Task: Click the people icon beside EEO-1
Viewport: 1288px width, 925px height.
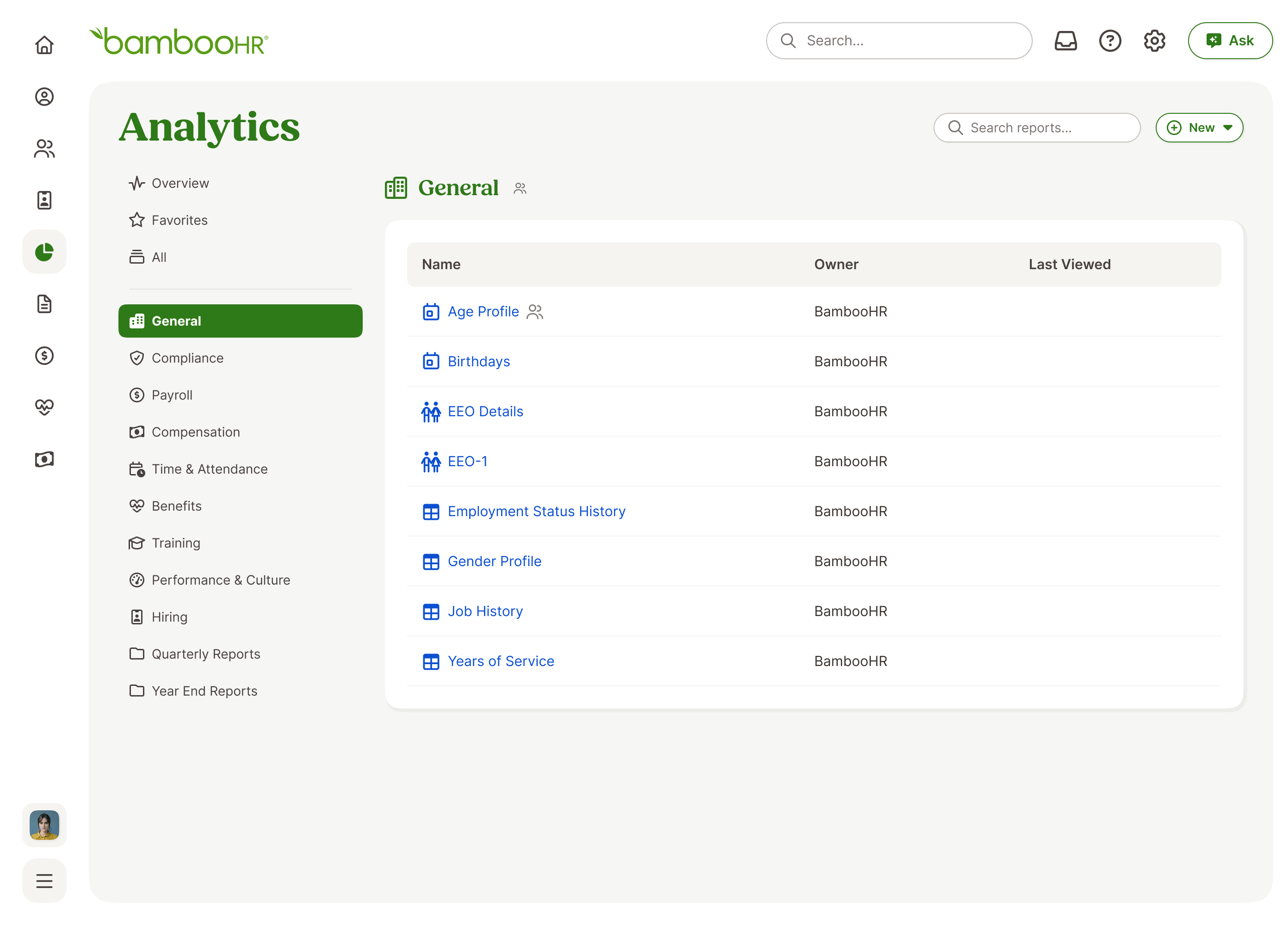Action: click(x=431, y=462)
